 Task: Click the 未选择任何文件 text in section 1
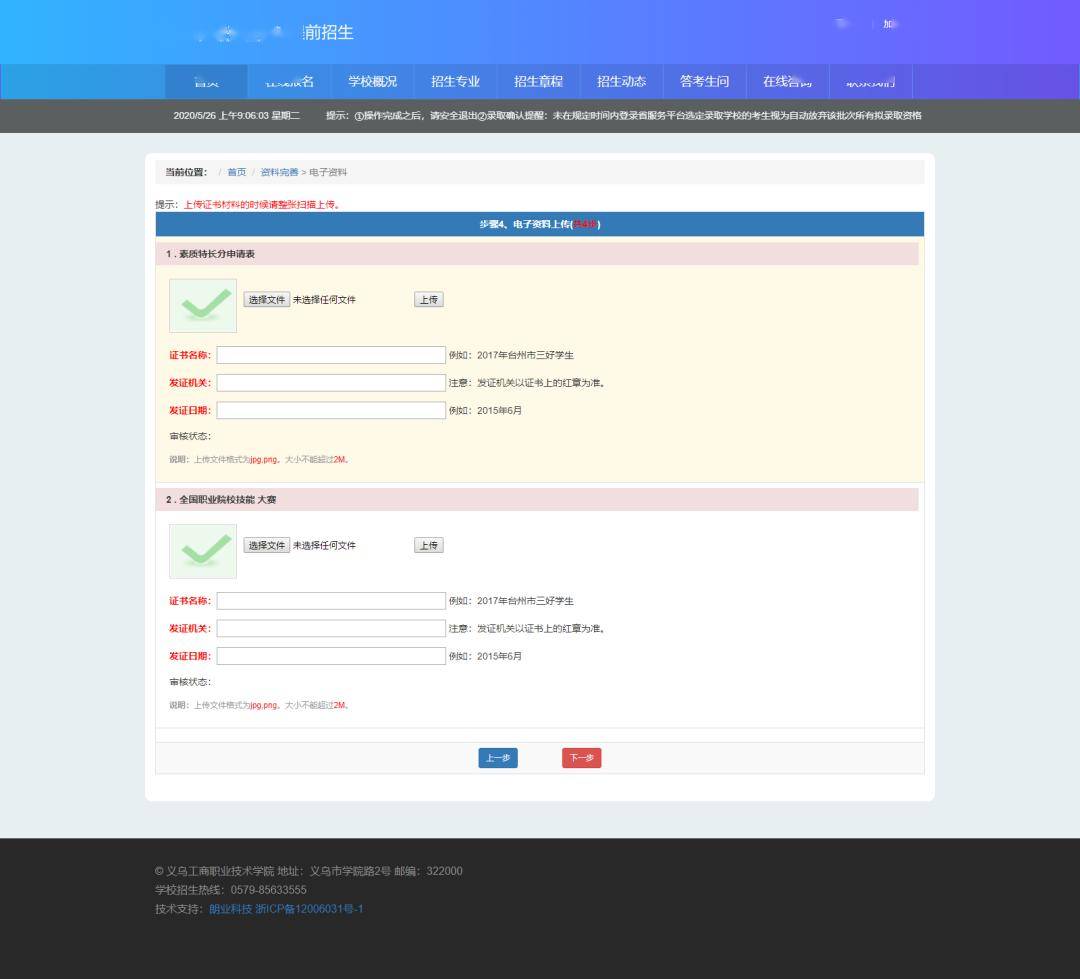[324, 300]
